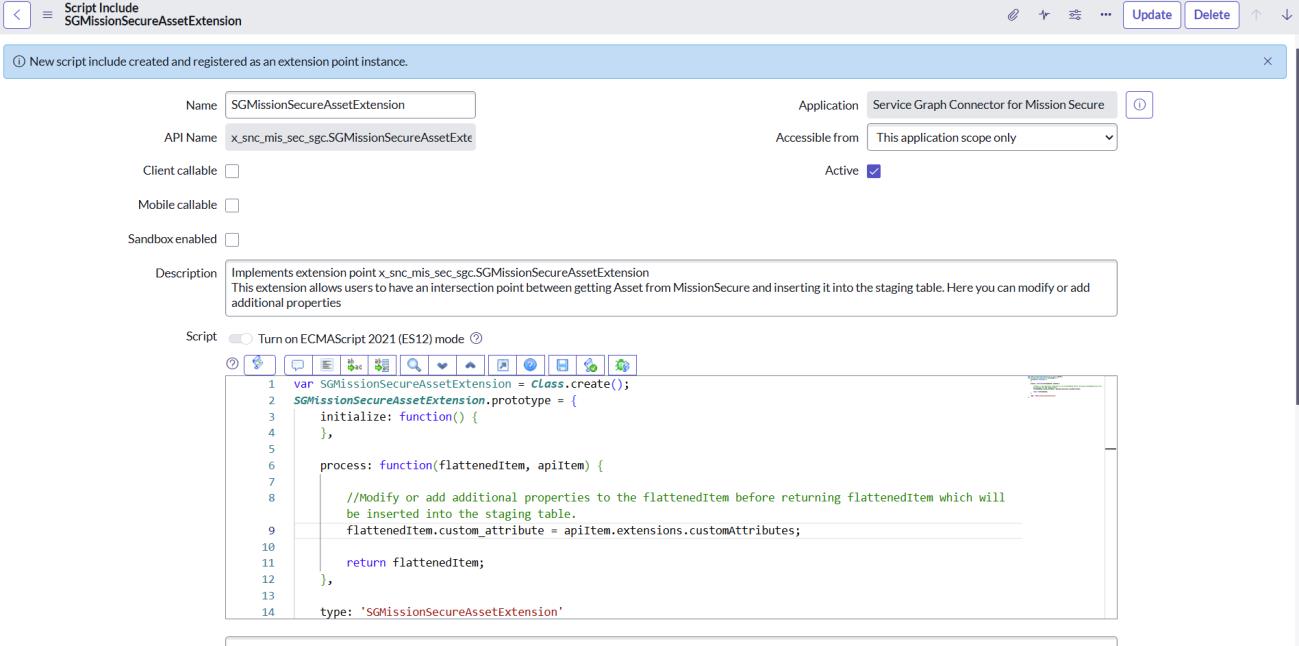Show application info next to Application field
Screen dimensions: 1299x646
point(1140,105)
